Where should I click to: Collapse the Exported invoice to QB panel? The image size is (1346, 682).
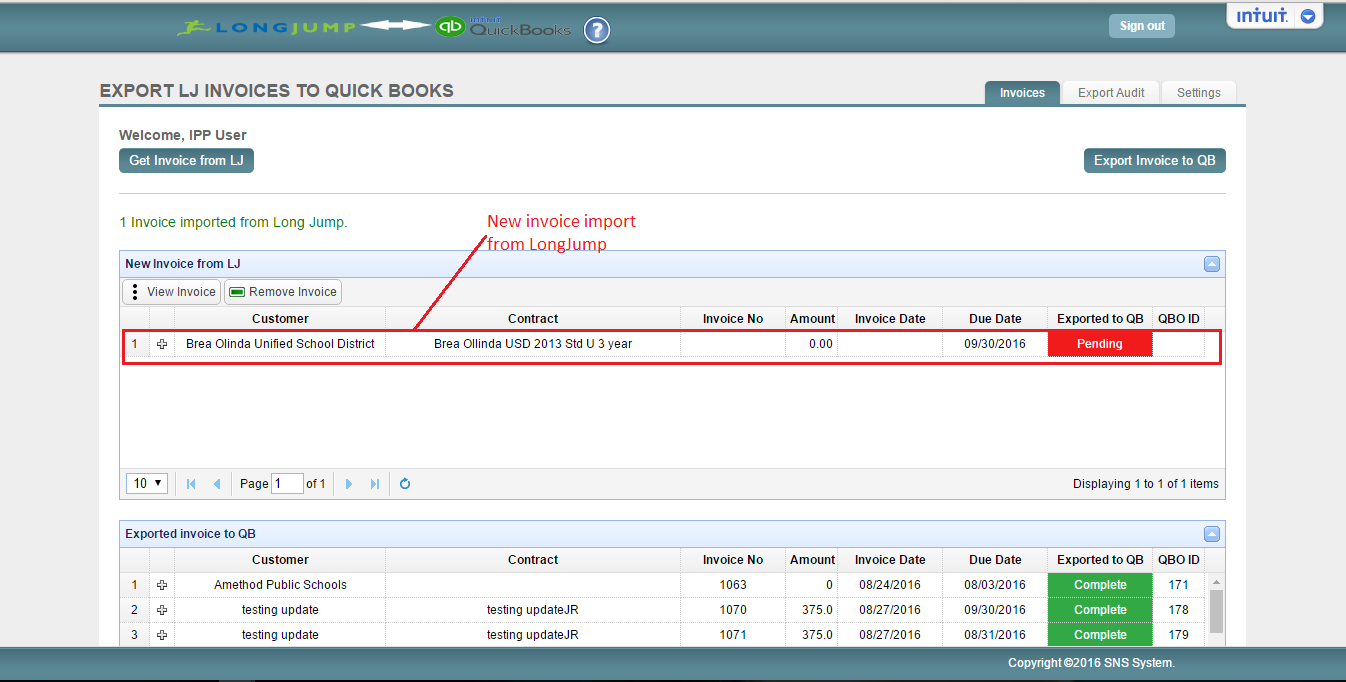click(1211, 534)
